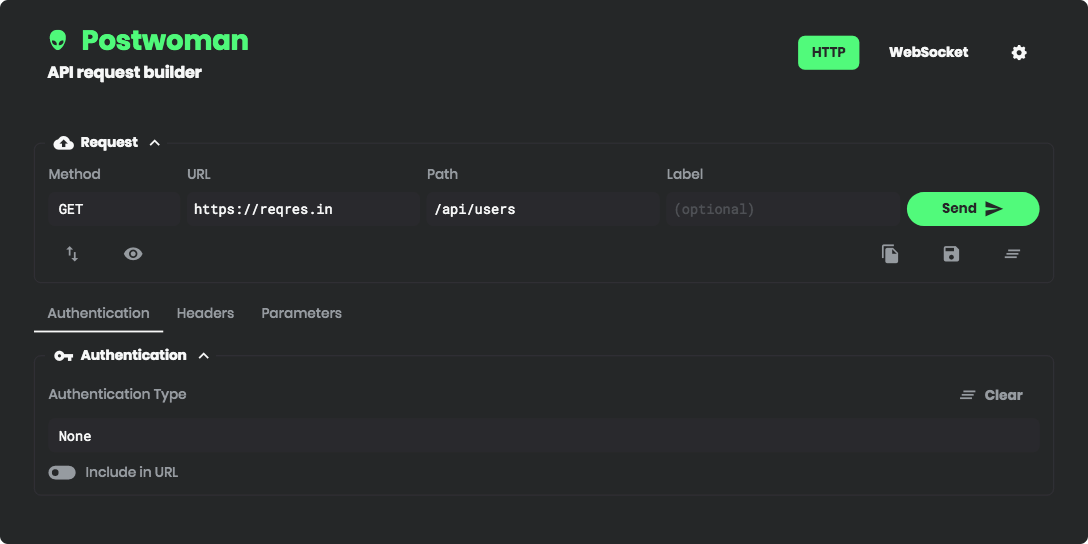Screen dimensions: 1088x544
Task: Toggle the eye preview icon
Action: [x=133, y=254]
